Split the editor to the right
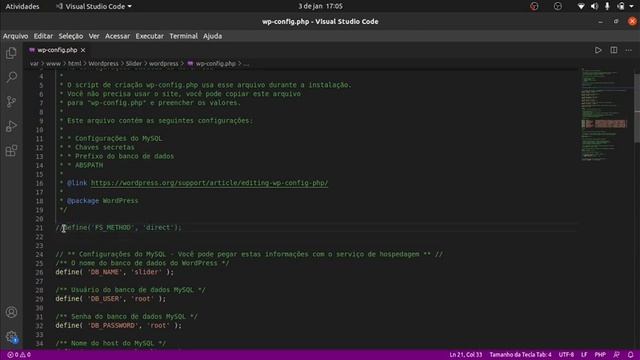This screenshot has height=360, width=640. 614,50
